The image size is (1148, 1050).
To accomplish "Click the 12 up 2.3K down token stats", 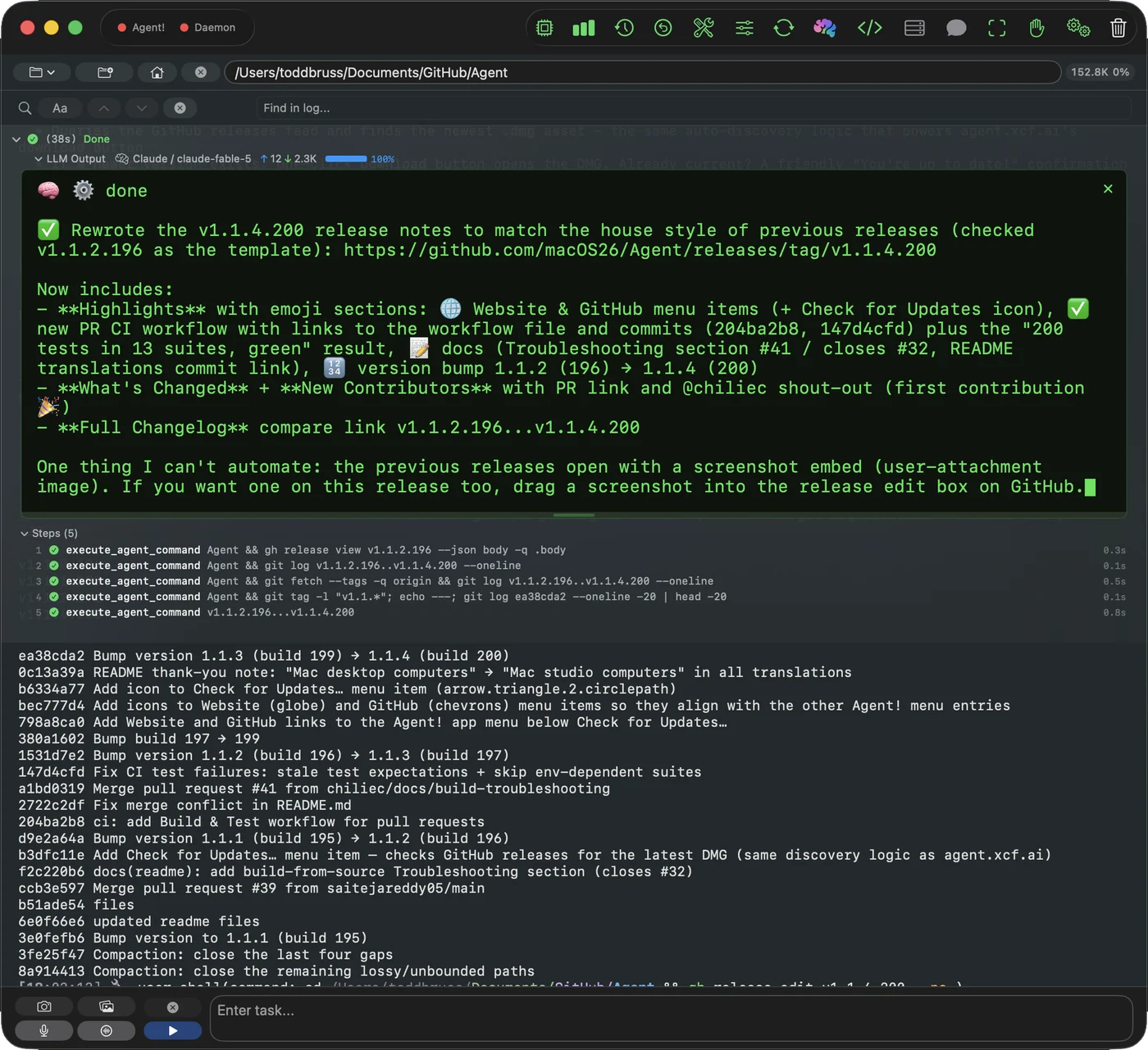I will click(288, 159).
